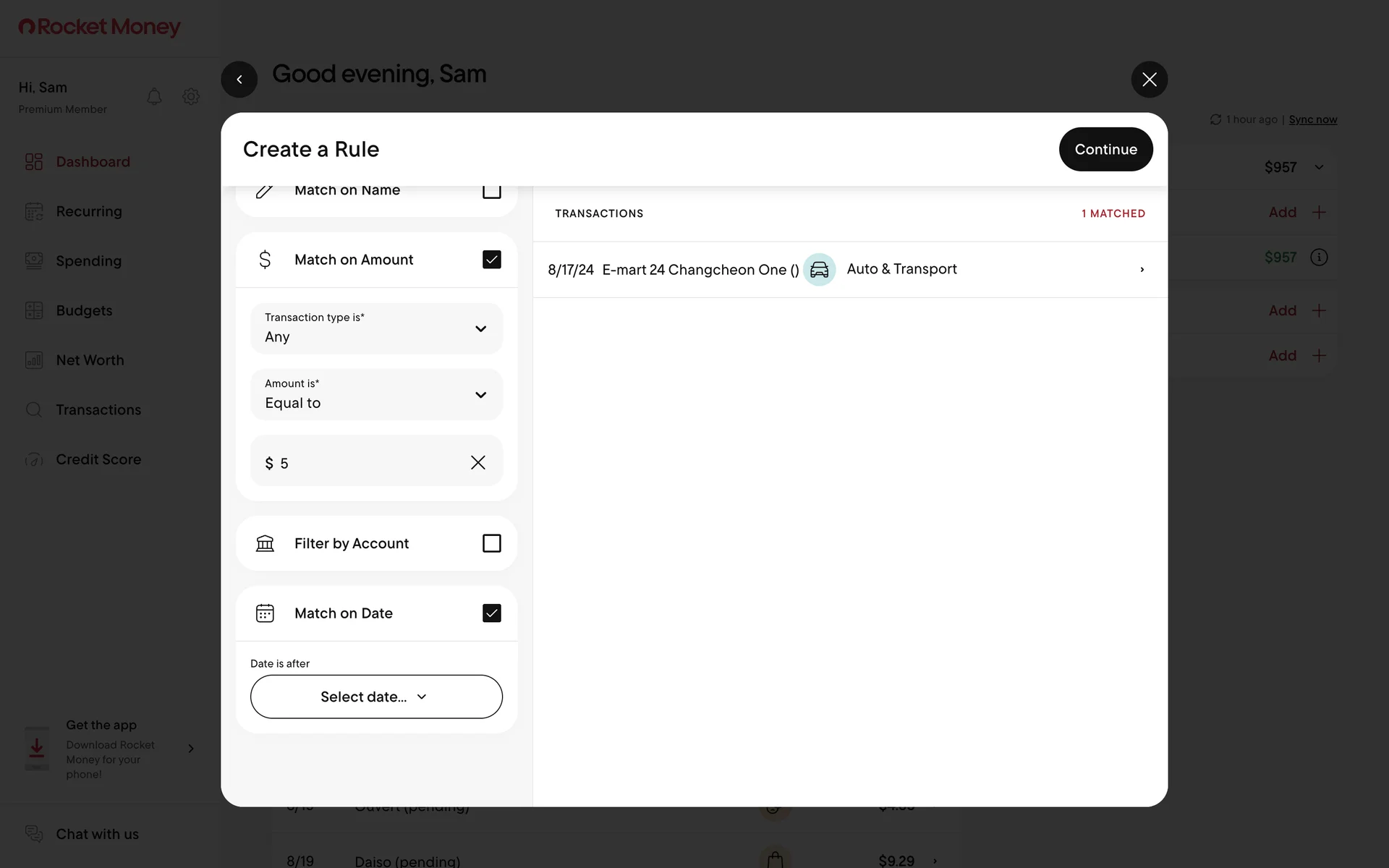Click the Filter by Account bank icon
1389x868 pixels.
pyautogui.click(x=265, y=543)
